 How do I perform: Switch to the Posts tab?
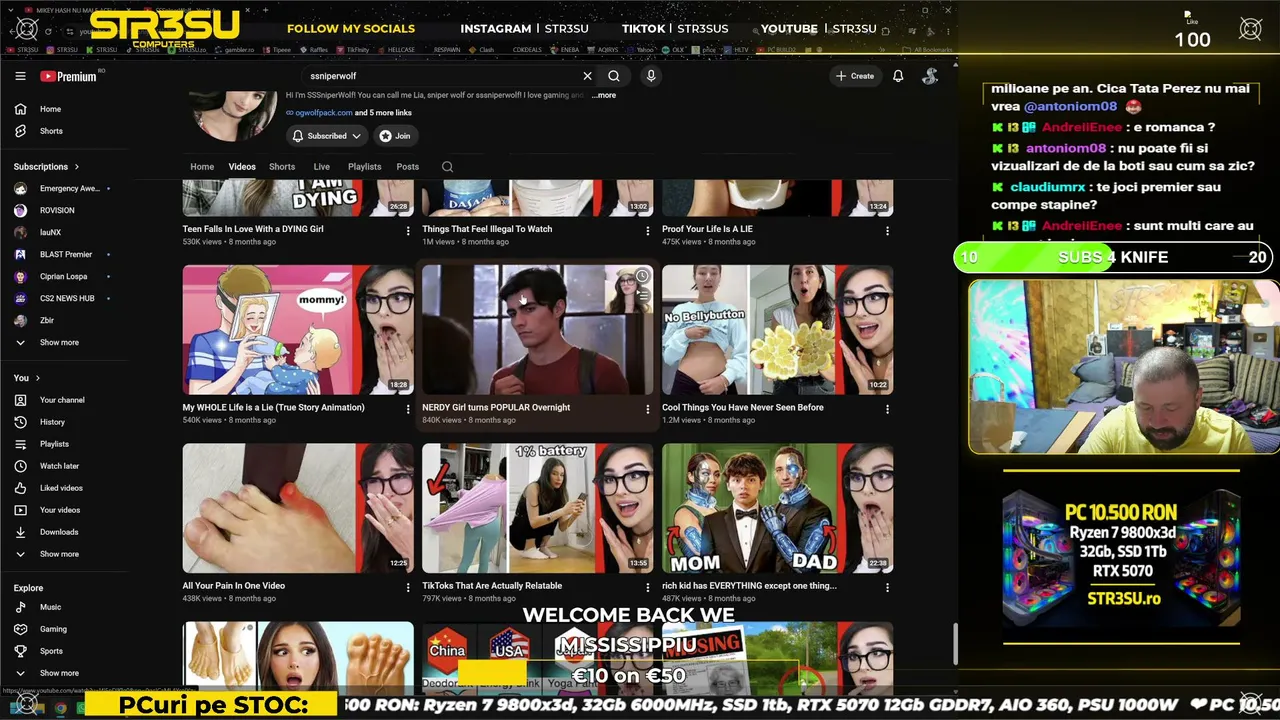pos(407,167)
